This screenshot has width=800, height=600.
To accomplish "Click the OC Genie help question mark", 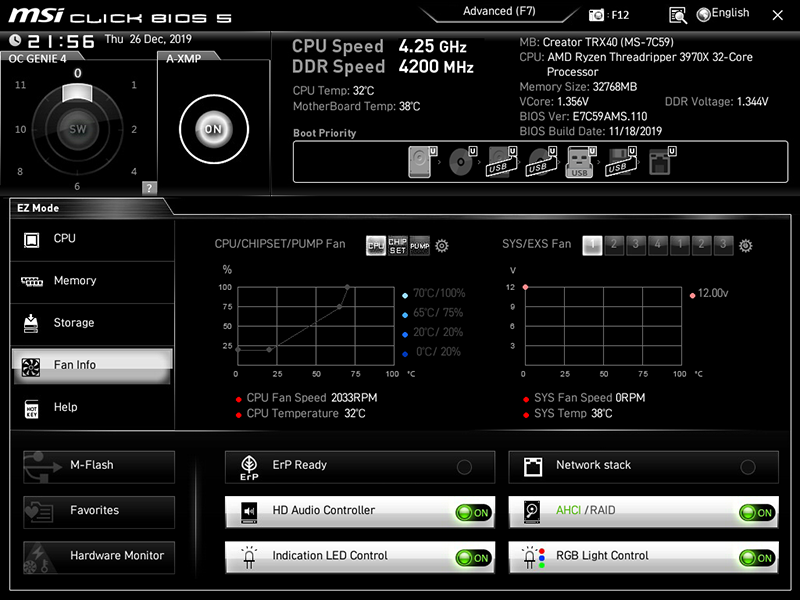I will pos(149,187).
